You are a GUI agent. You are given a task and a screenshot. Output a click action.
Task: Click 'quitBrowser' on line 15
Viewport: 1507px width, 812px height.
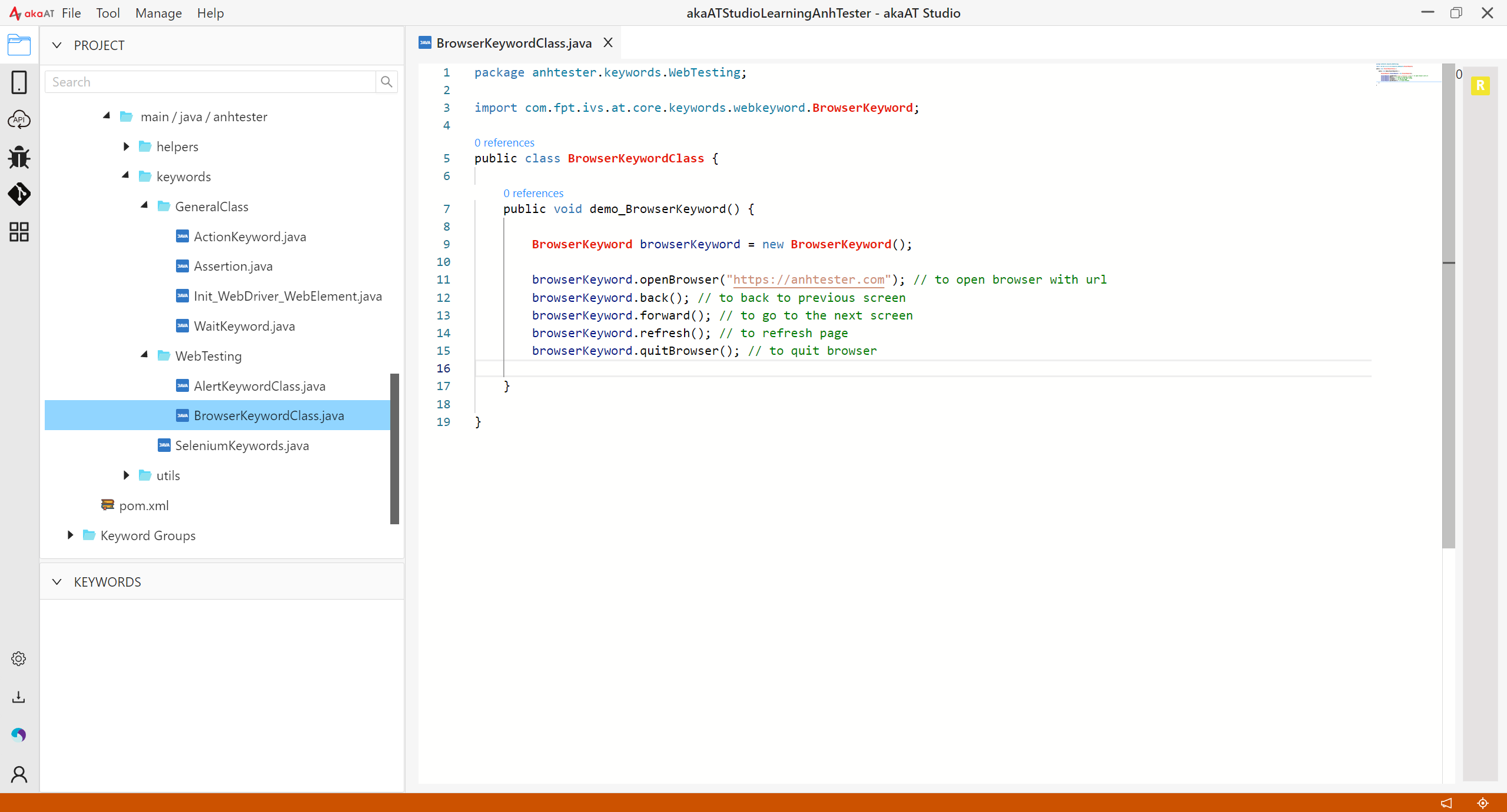(x=679, y=351)
